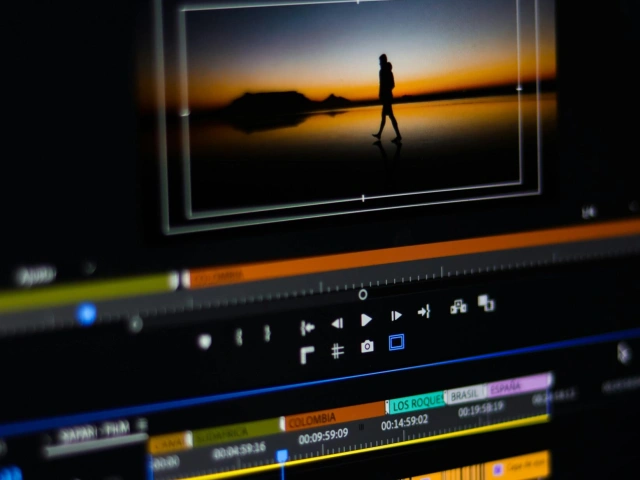The width and height of the screenshot is (640, 480).
Task: Click the Step Back one frame icon
Action: click(x=337, y=323)
